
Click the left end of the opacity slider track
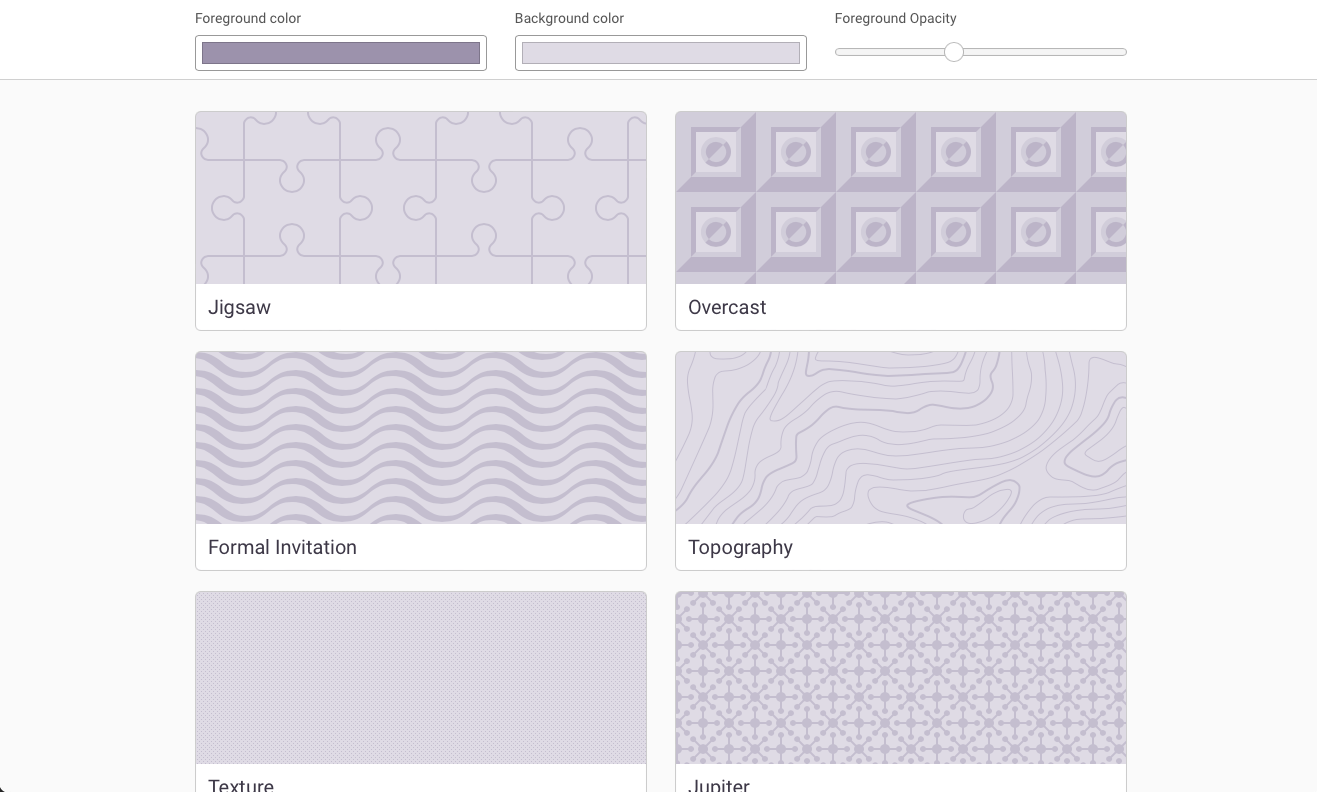pyautogui.click(x=840, y=51)
